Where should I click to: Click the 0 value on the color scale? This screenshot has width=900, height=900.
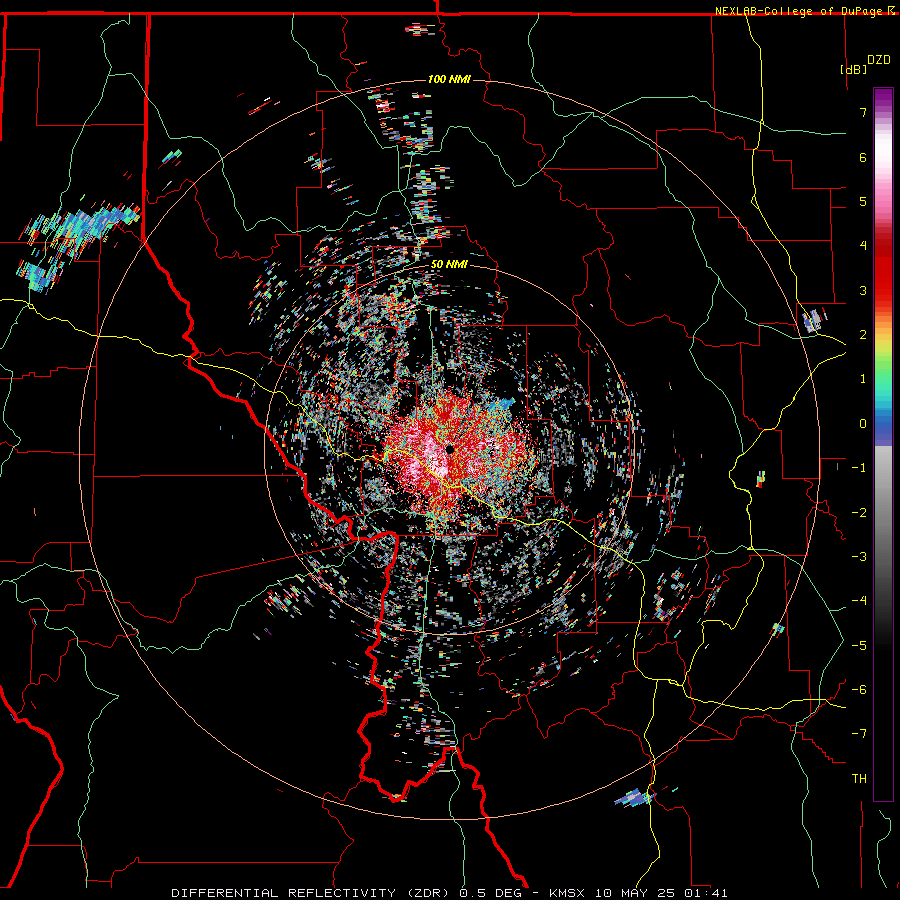pos(863,424)
